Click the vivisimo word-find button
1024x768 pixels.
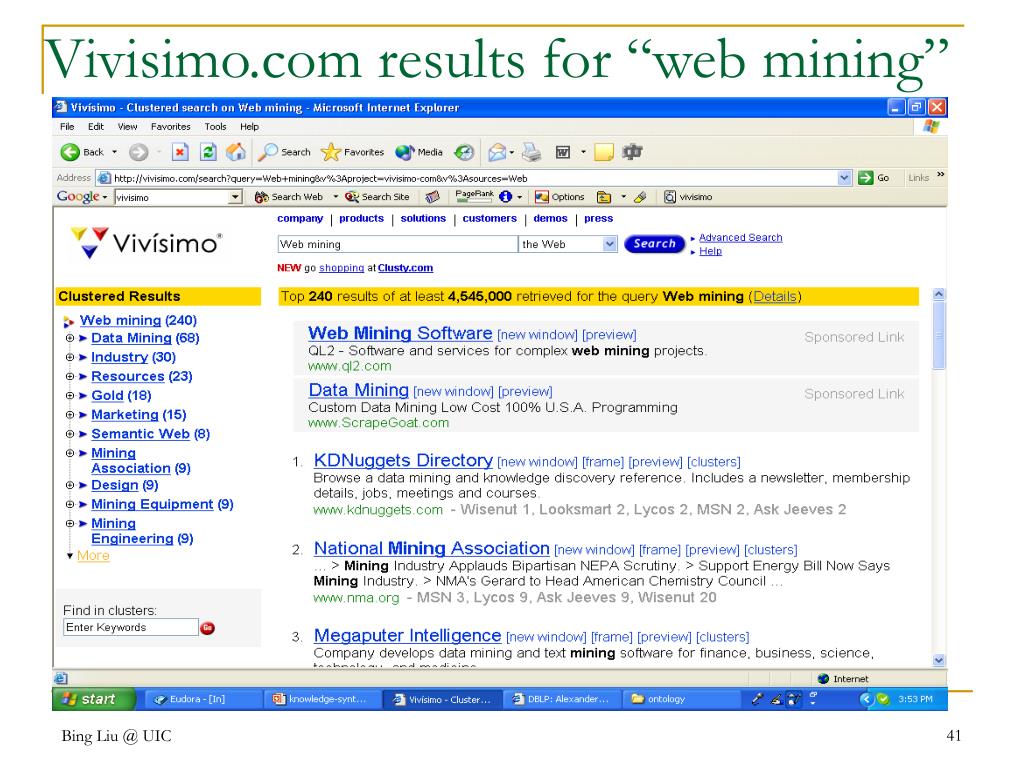coord(688,197)
